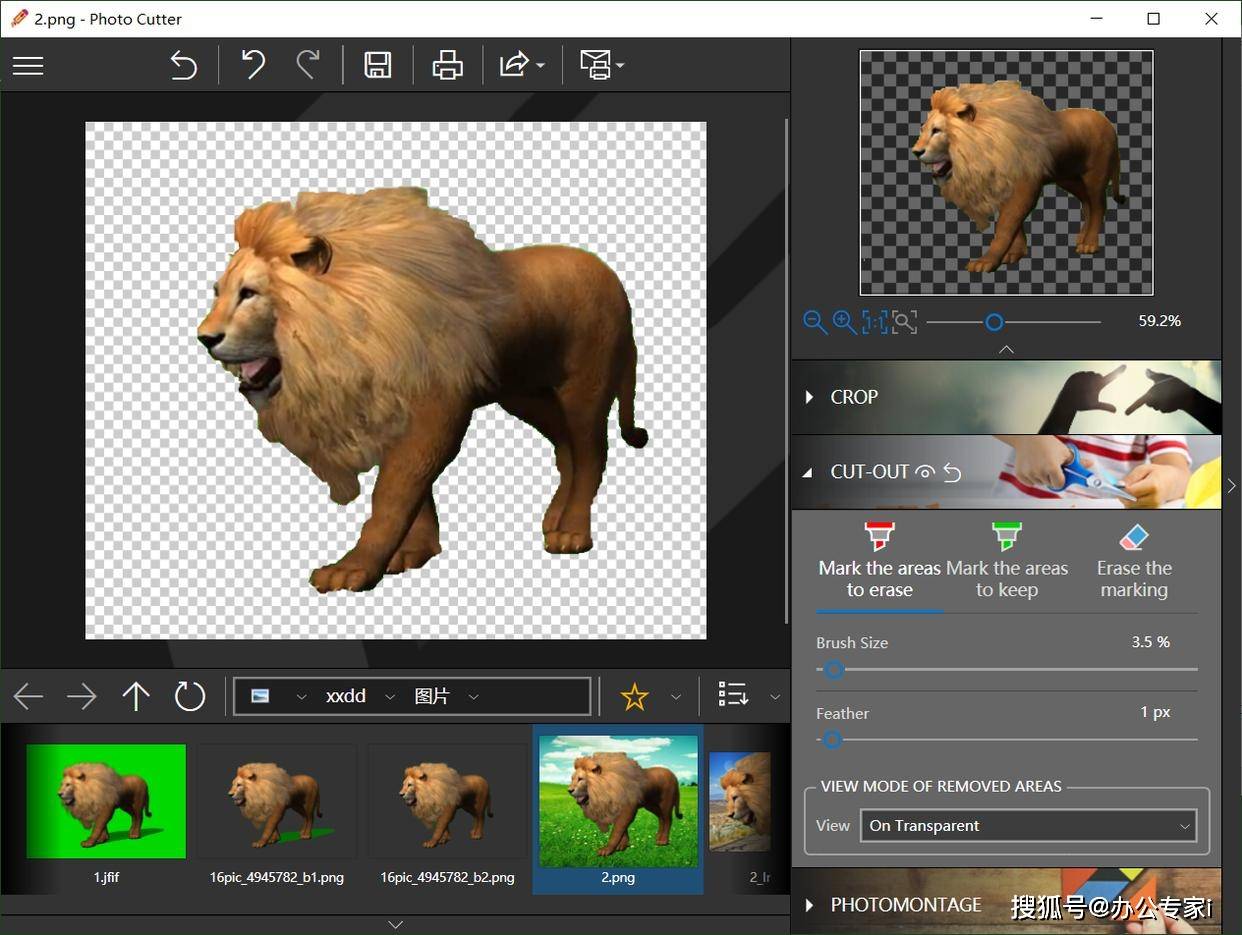Click the 图片 folder in path

pyautogui.click(x=432, y=696)
